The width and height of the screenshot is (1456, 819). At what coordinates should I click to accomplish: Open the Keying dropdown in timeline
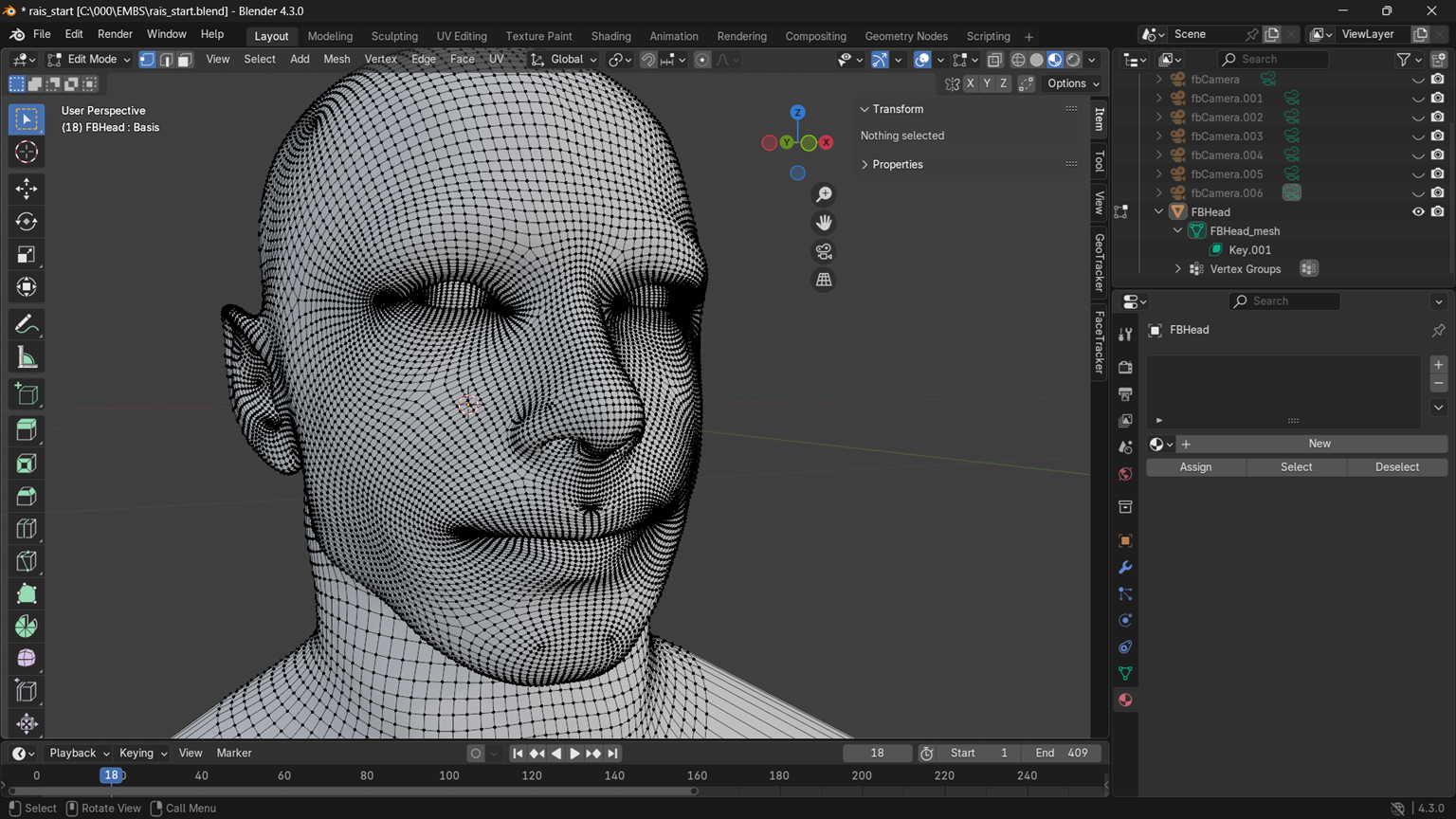pos(142,754)
